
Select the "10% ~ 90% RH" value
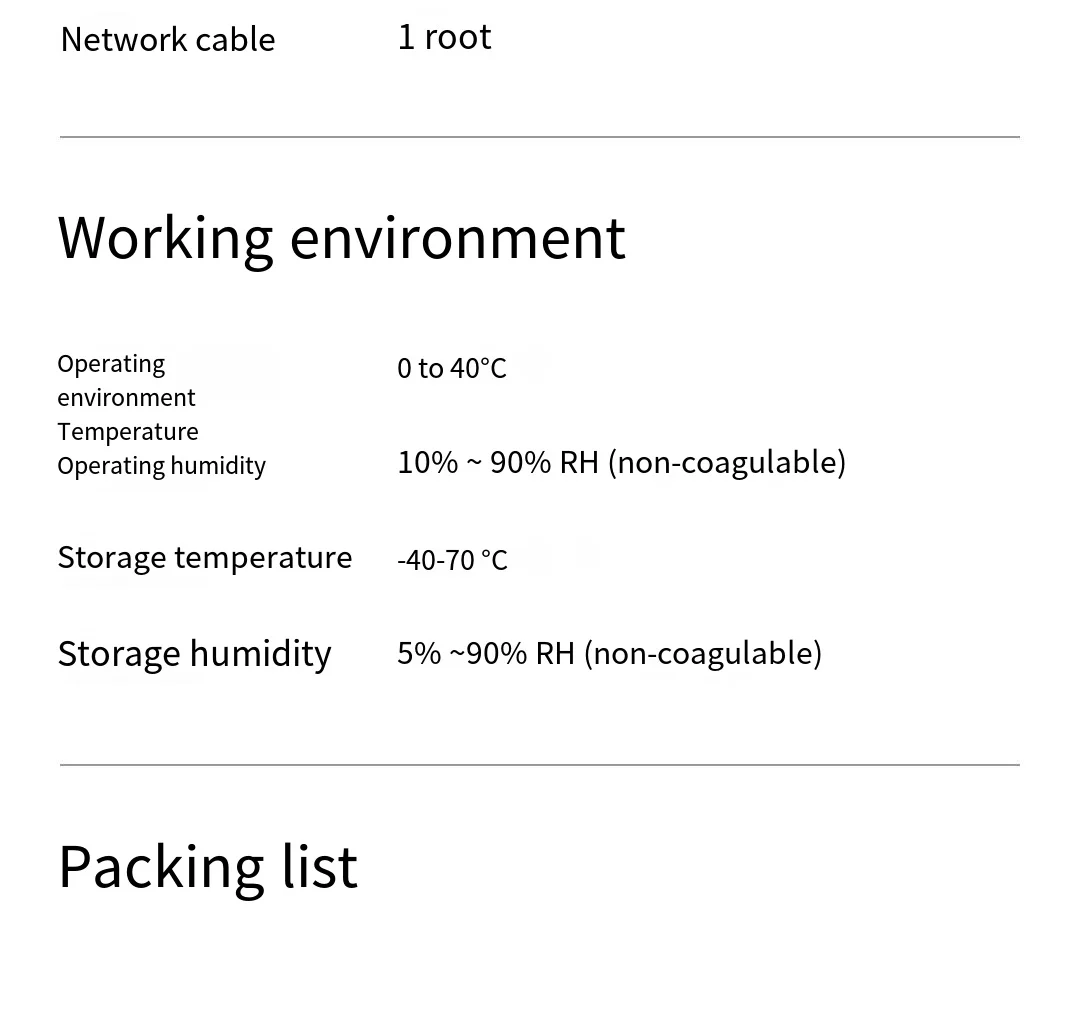click(x=497, y=462)
